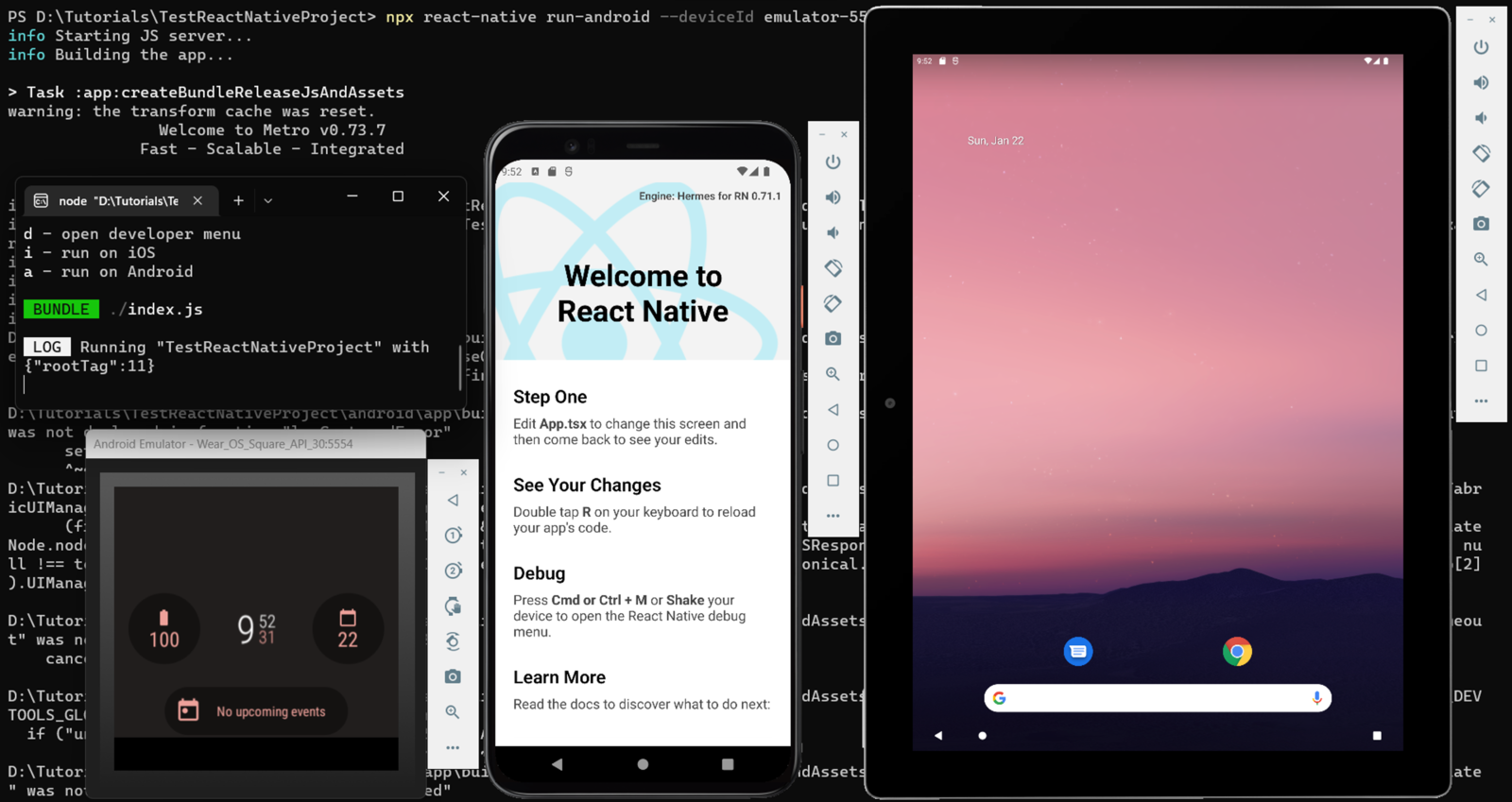Open Chrome on tablet home screen
Image resolution: width=1512 pixels, height=802 pixels.
click(1237, 652)
